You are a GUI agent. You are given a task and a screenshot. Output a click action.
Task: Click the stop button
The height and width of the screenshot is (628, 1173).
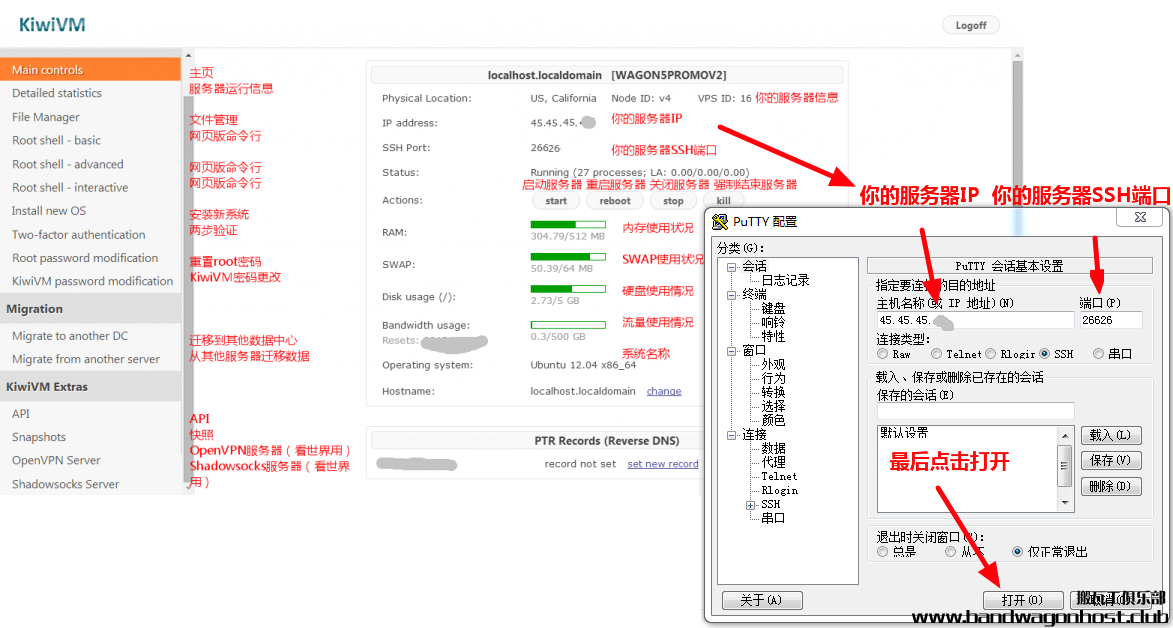[x=673, y=201]
